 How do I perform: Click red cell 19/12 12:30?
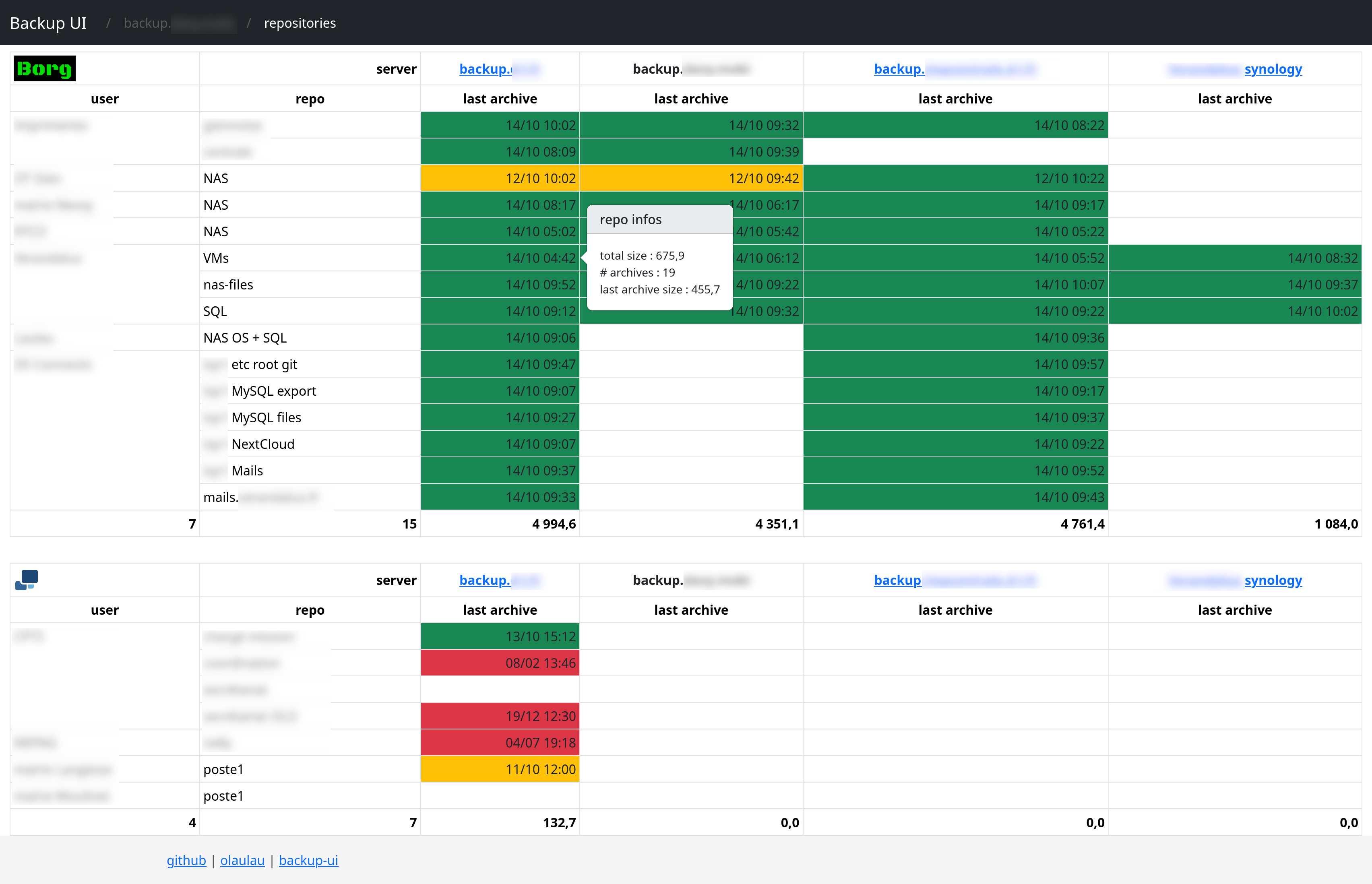[x=500, y=717]
